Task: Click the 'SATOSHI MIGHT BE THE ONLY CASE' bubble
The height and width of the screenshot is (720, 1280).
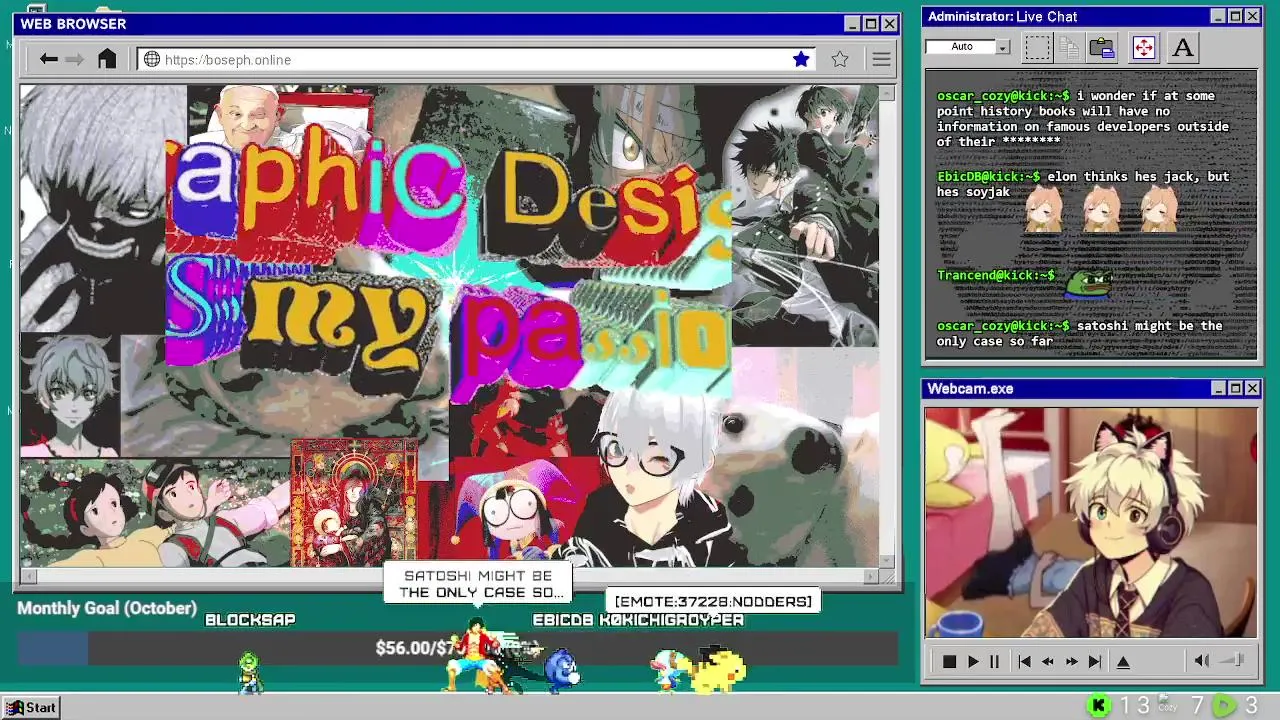Action: 478,584
